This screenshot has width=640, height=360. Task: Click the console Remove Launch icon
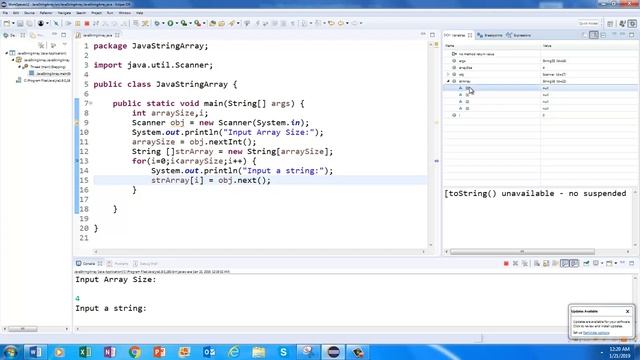pyautogui.click(x=515, y=264)
